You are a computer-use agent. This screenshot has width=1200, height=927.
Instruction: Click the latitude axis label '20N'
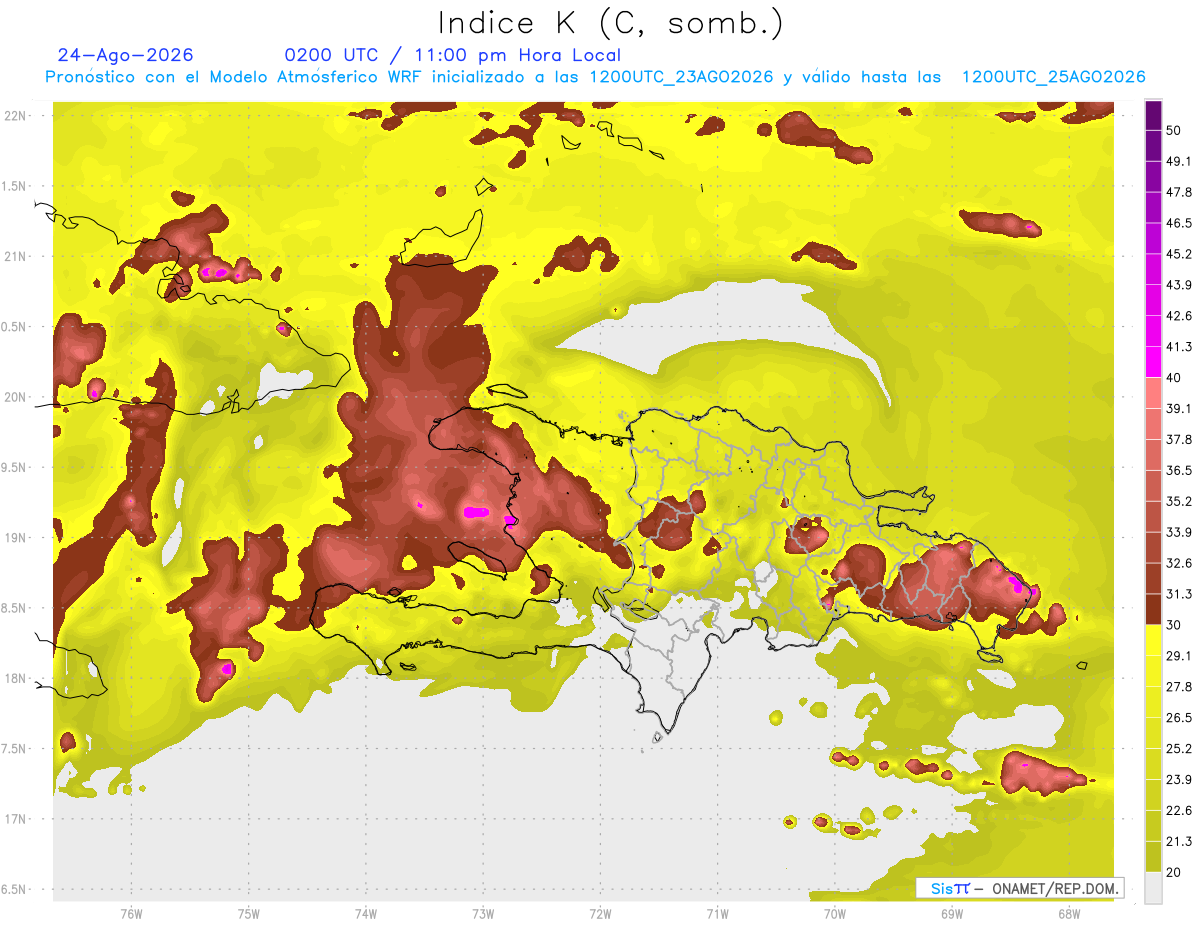coord(14,397)
